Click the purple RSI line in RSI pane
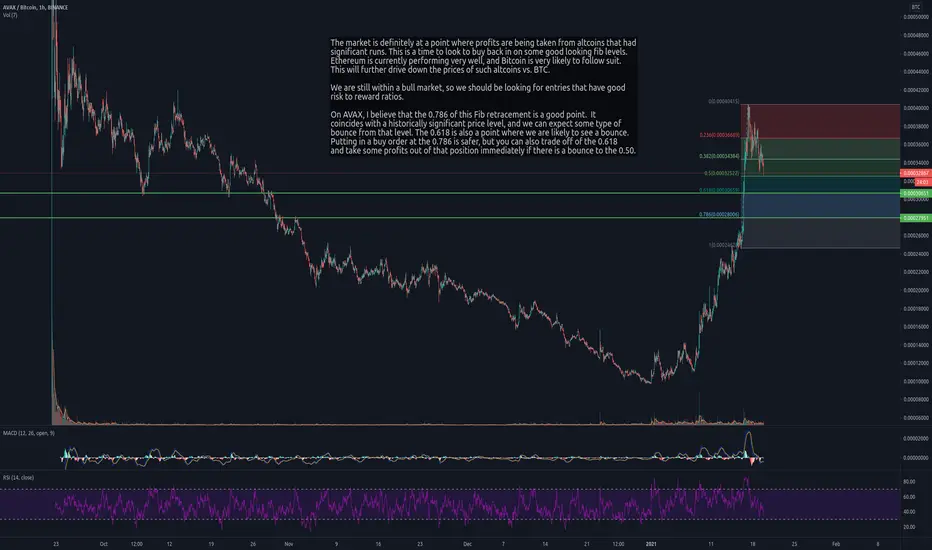932x550 pixels. [410, 504]
